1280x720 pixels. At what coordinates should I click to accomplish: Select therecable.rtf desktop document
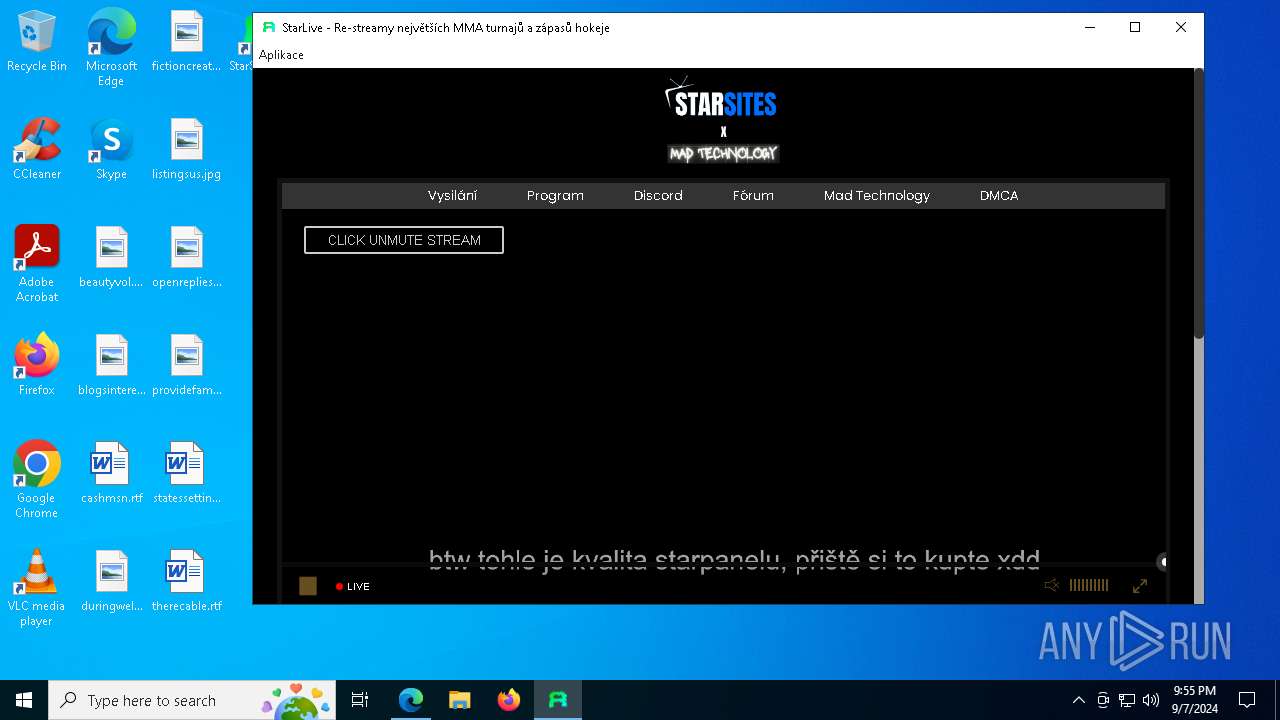tap(186, 582)
